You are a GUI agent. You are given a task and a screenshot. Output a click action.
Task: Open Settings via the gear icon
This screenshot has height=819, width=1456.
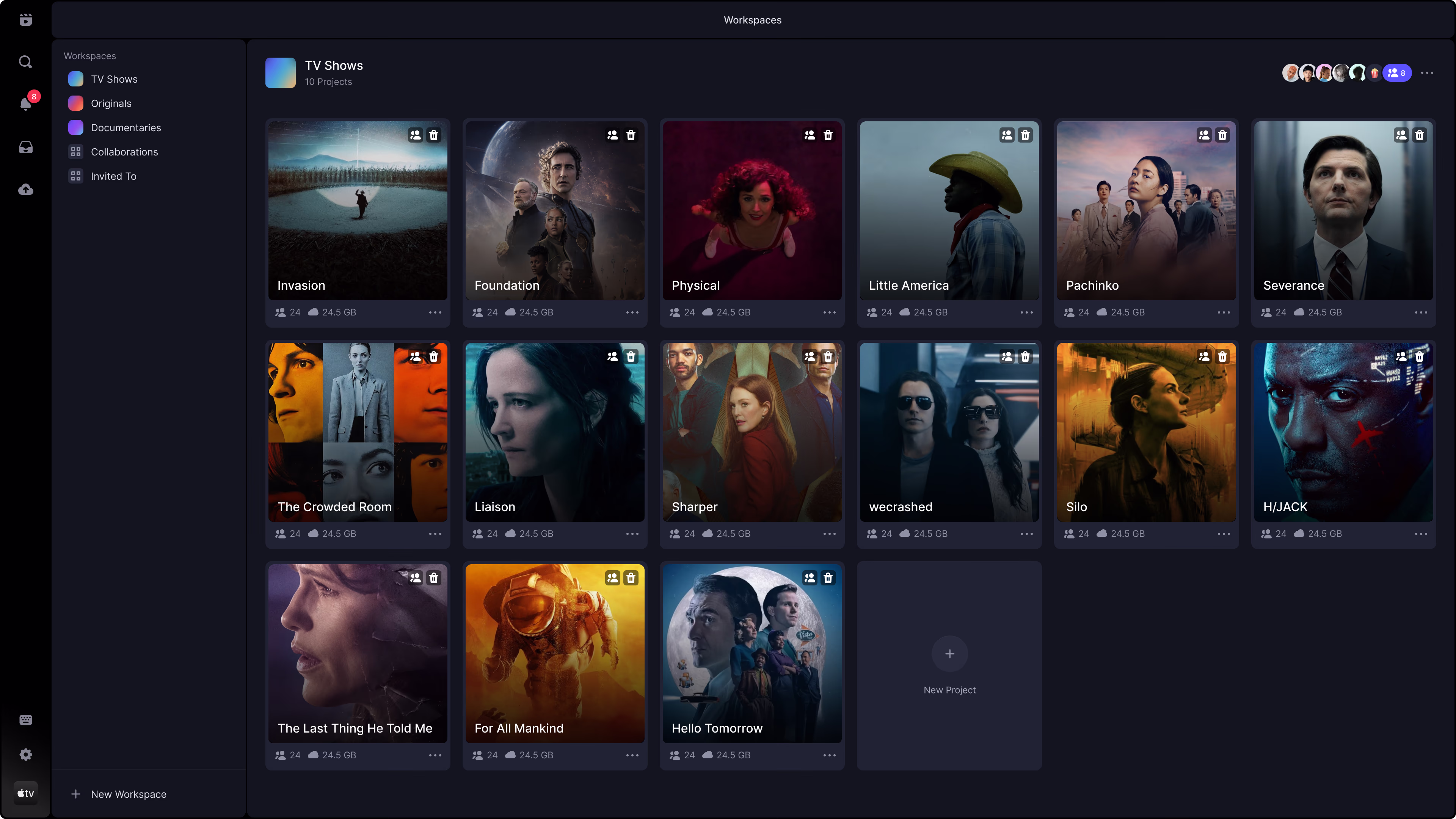pyautogui.click(x=25, y=755)
